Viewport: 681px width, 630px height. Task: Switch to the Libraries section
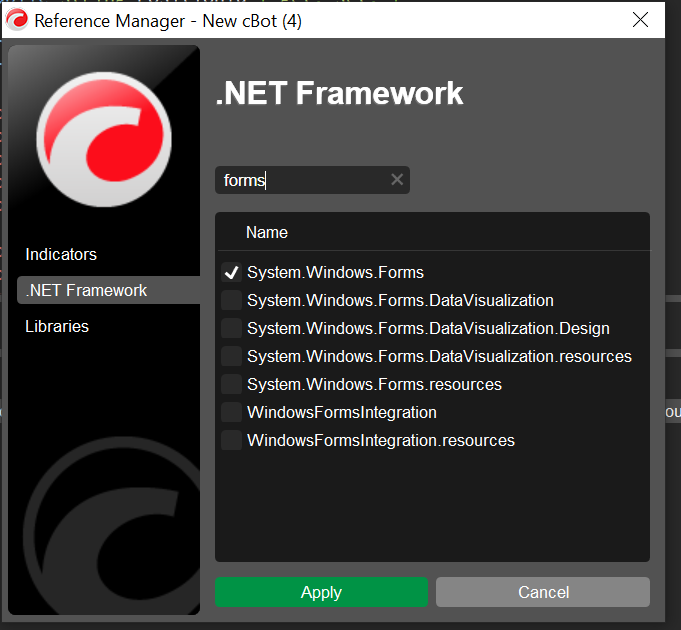coord(57,326)
